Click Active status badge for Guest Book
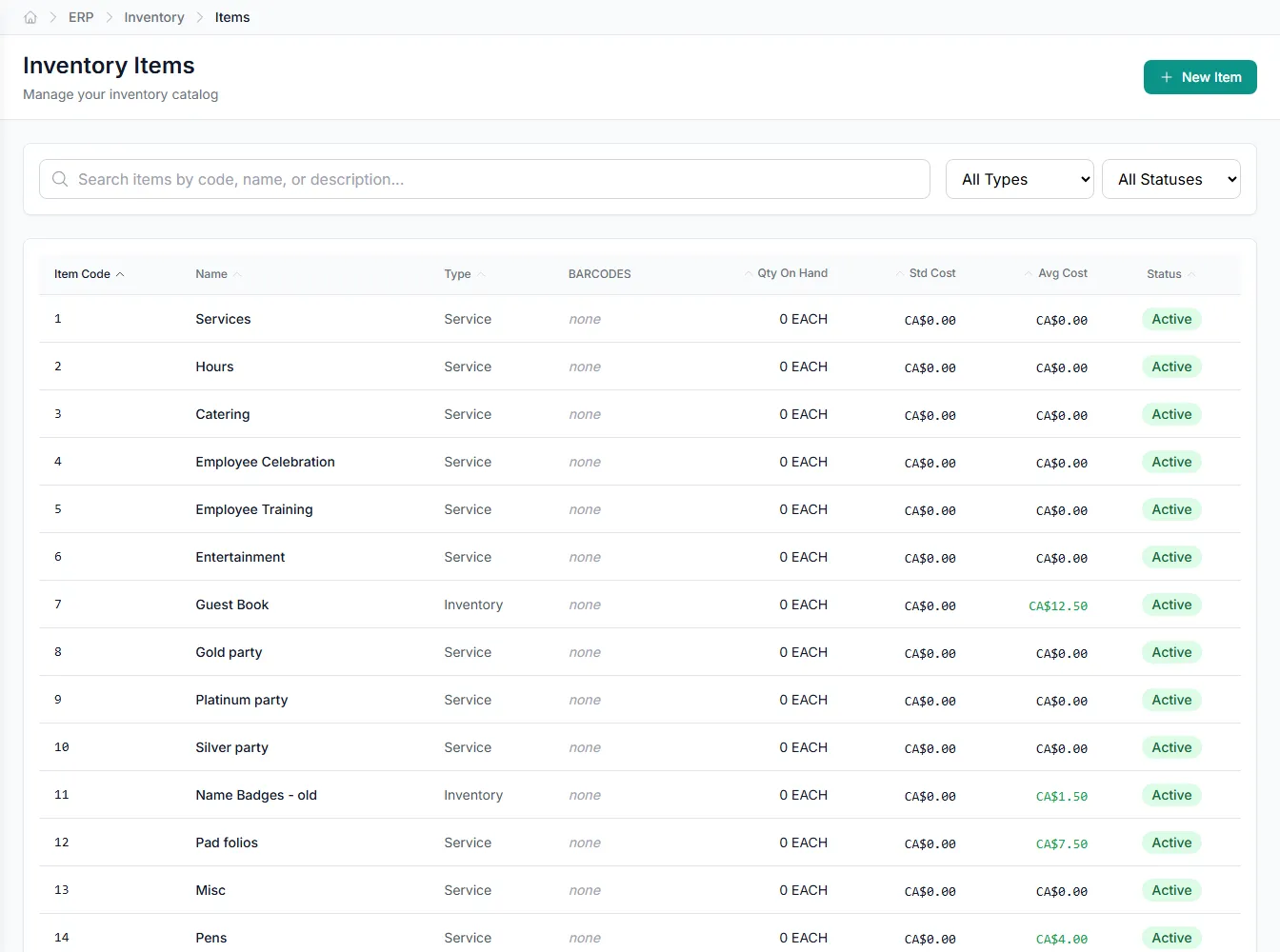Screen dimensions: 1280x952 tap(1171, 605)
